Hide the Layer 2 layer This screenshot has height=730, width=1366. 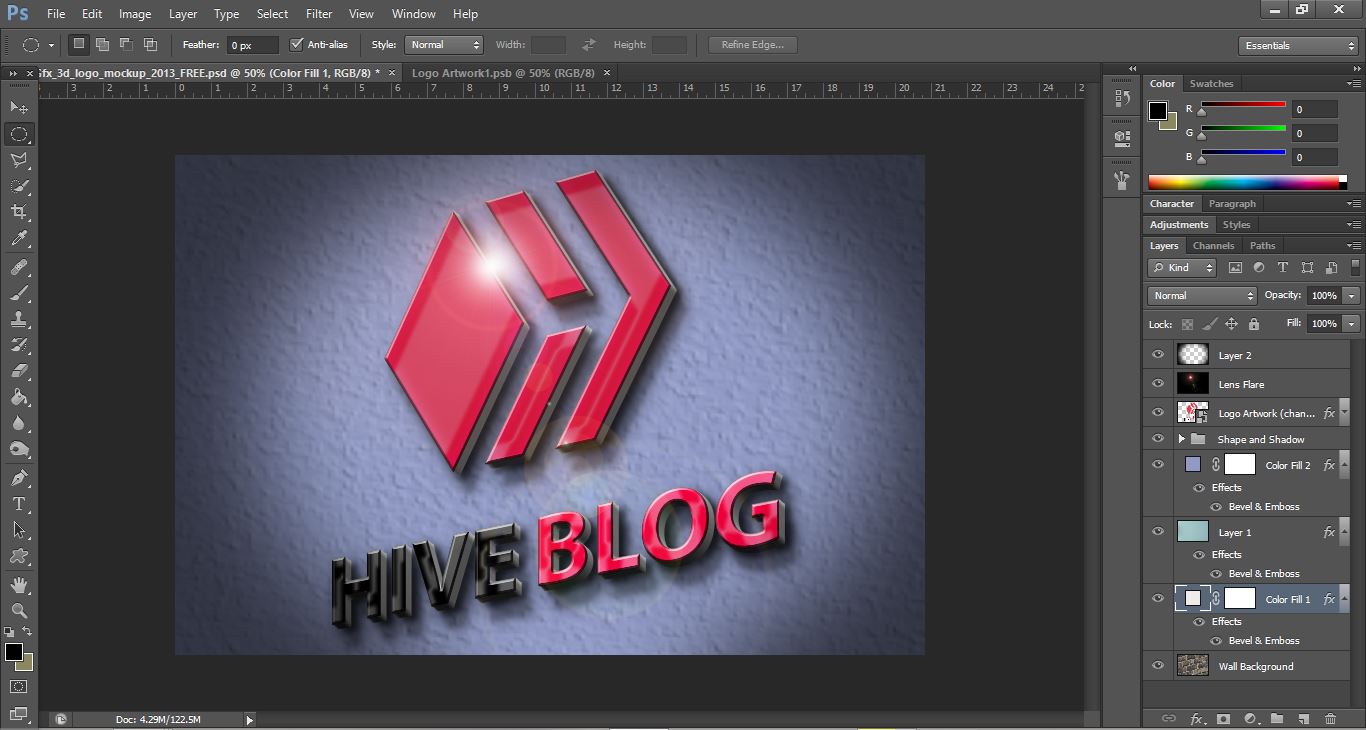tap(1158, 355)
